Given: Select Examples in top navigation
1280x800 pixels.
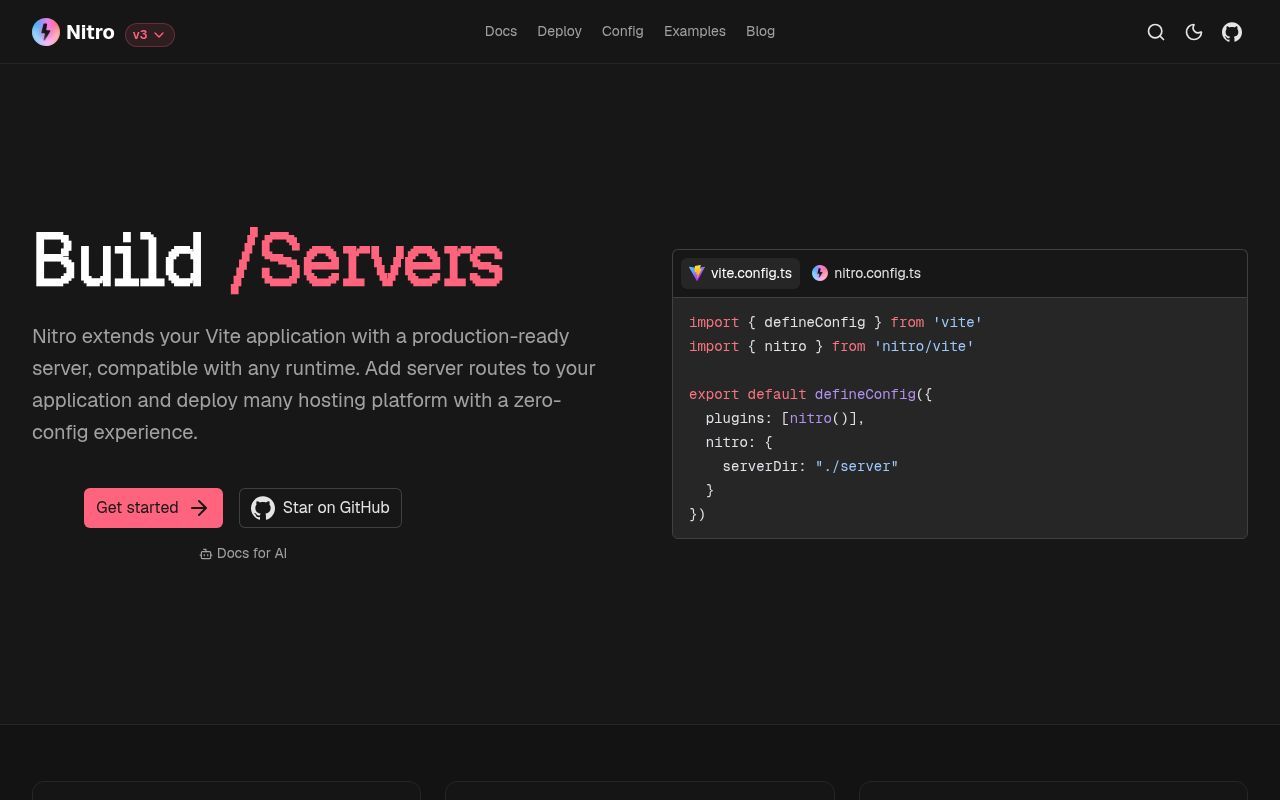Looking at the screenshot, I should coord(695,31).
